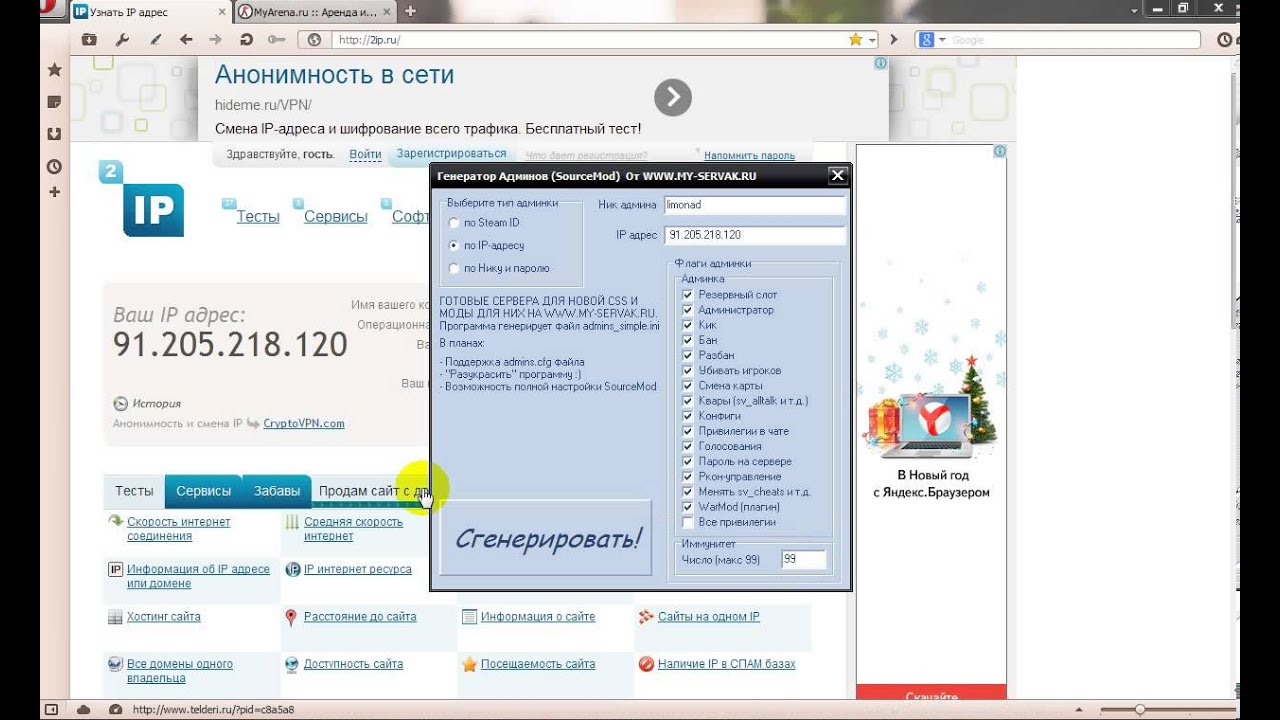Click the 'Сгенерировать!' button

coord(546,537)
